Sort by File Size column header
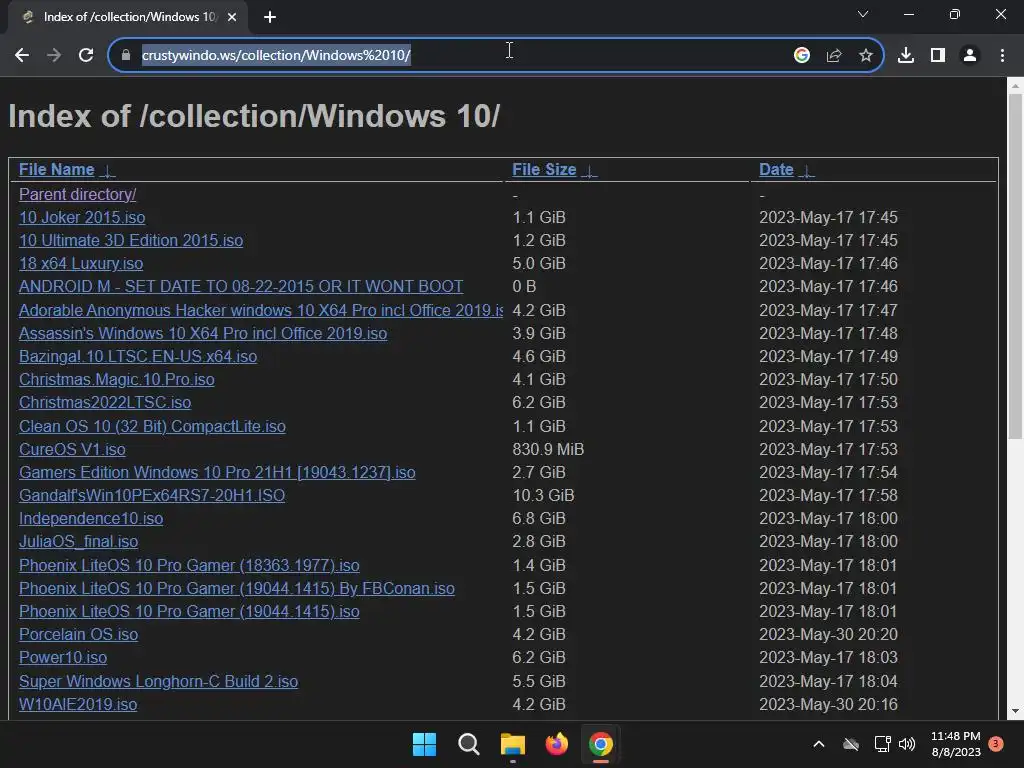1024x768 pixels. (544, 170)
